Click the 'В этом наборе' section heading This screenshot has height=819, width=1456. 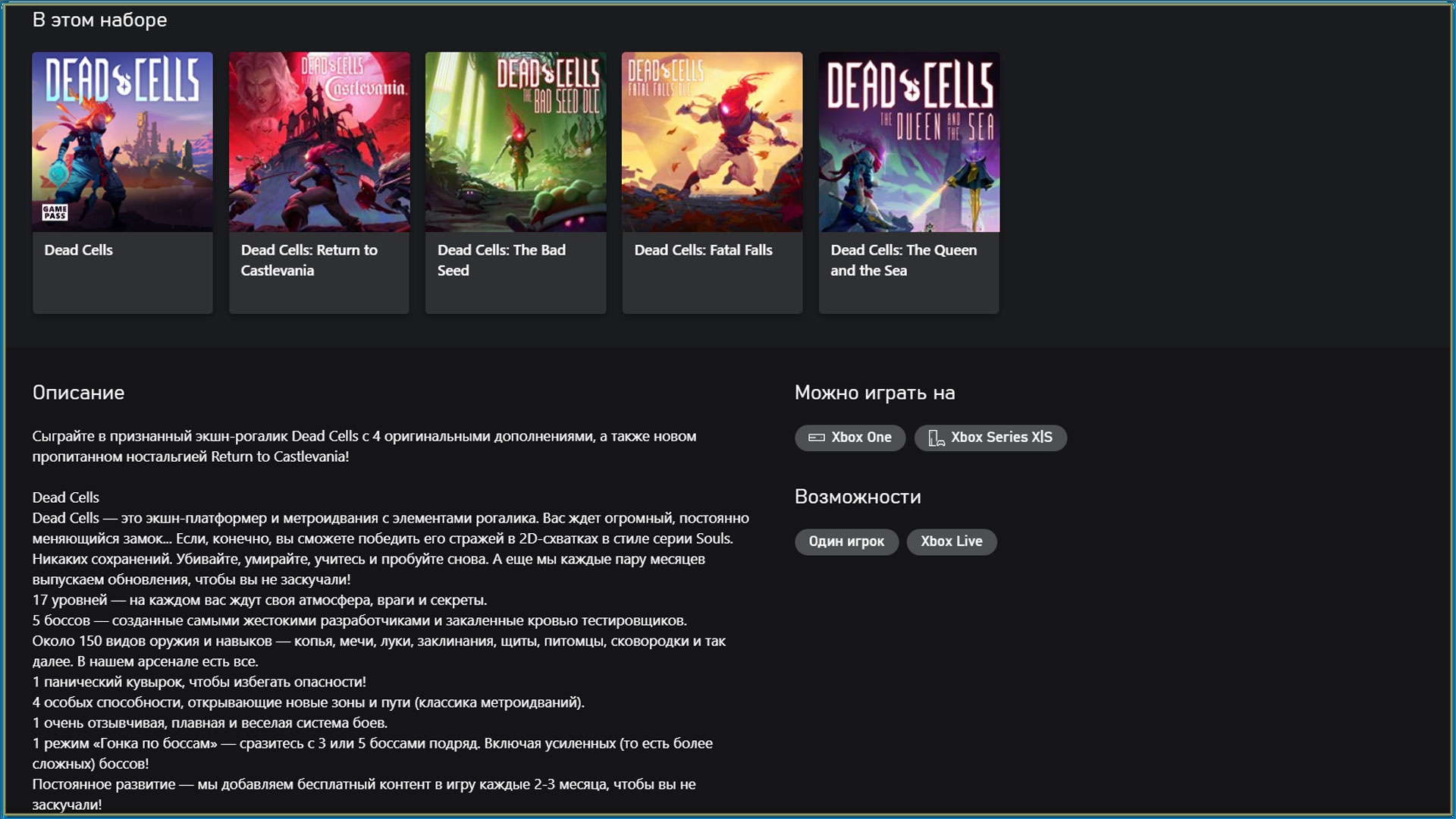tap(99, 20)
